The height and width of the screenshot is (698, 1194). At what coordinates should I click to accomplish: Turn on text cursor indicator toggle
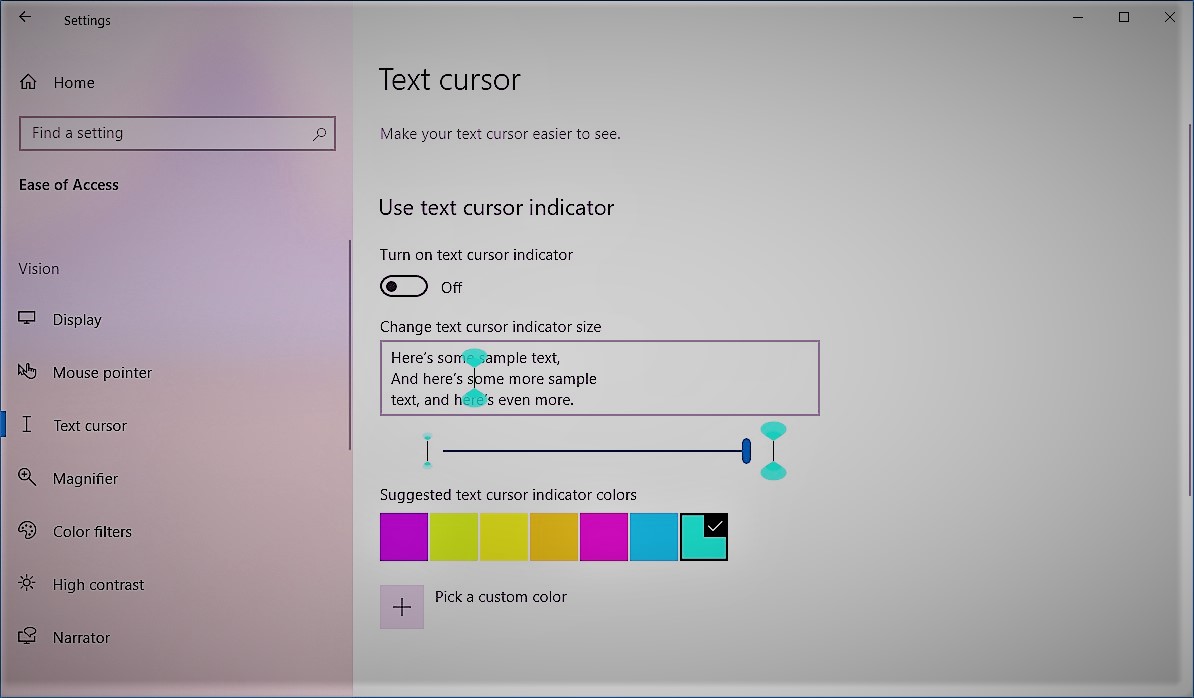point(404,287)
